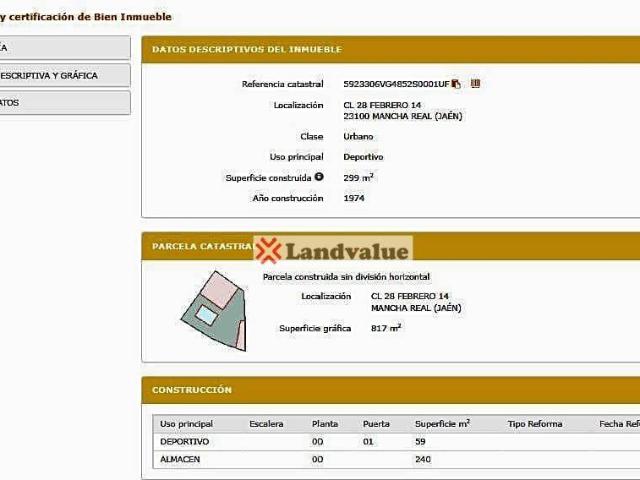Select the DEPORTIVO row in the construction table
The width and height of the screenshot is (640, 480).
185,441
